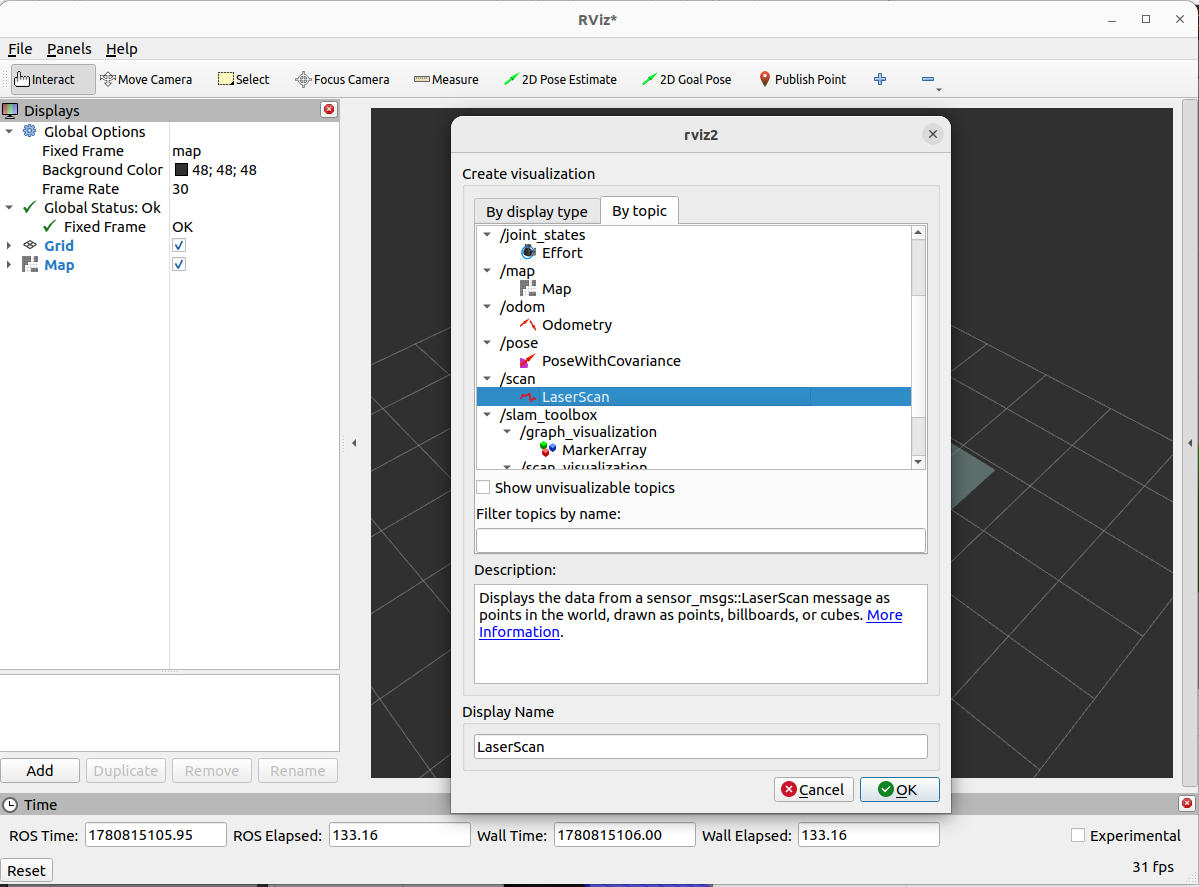1199x887 pixels.
Task: Open the Help menu
Action: click(122, 49)
